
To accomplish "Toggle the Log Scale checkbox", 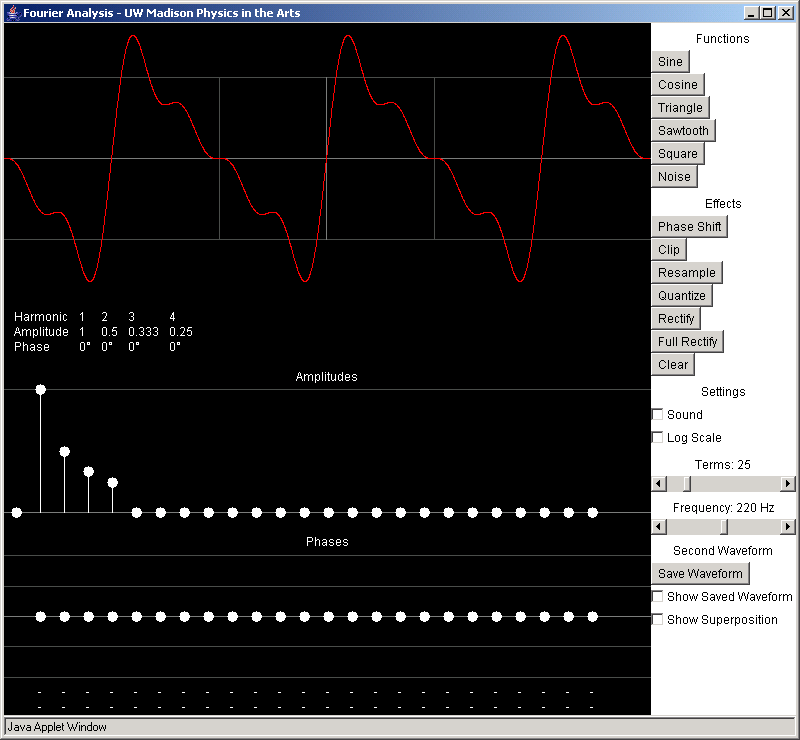I will coord(658,438).
